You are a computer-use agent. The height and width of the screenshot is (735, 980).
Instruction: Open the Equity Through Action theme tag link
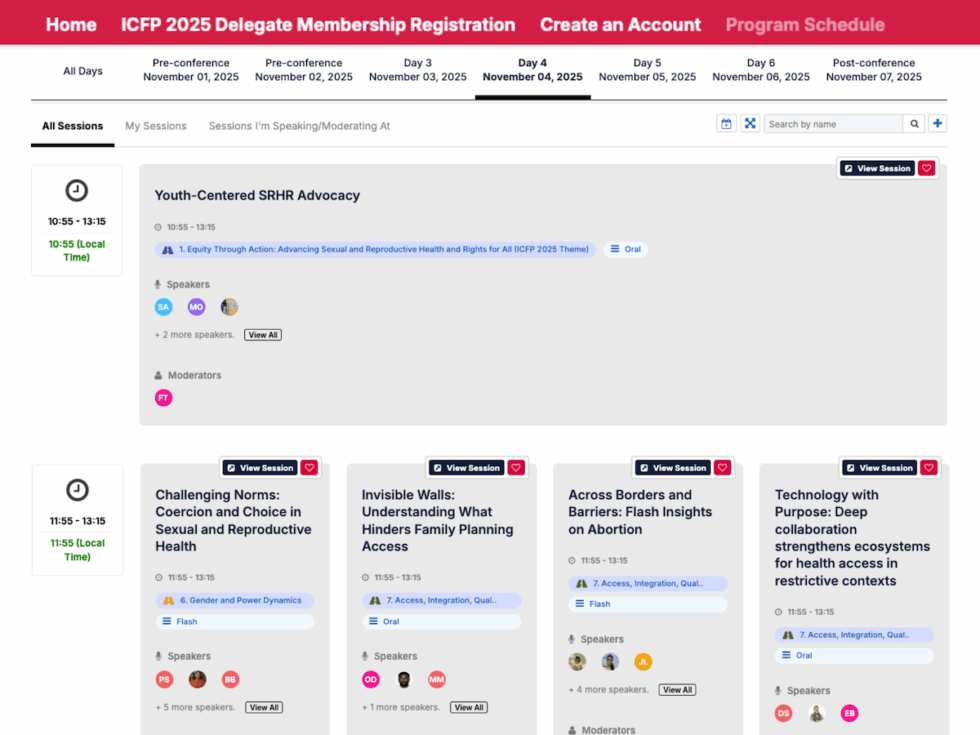pyautogui.click(x=370, y=250)
